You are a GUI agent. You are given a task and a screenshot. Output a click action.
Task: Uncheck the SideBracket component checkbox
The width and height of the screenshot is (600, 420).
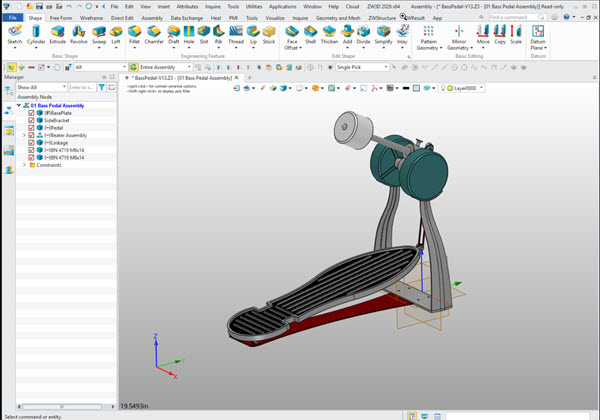tap(31, 120)
